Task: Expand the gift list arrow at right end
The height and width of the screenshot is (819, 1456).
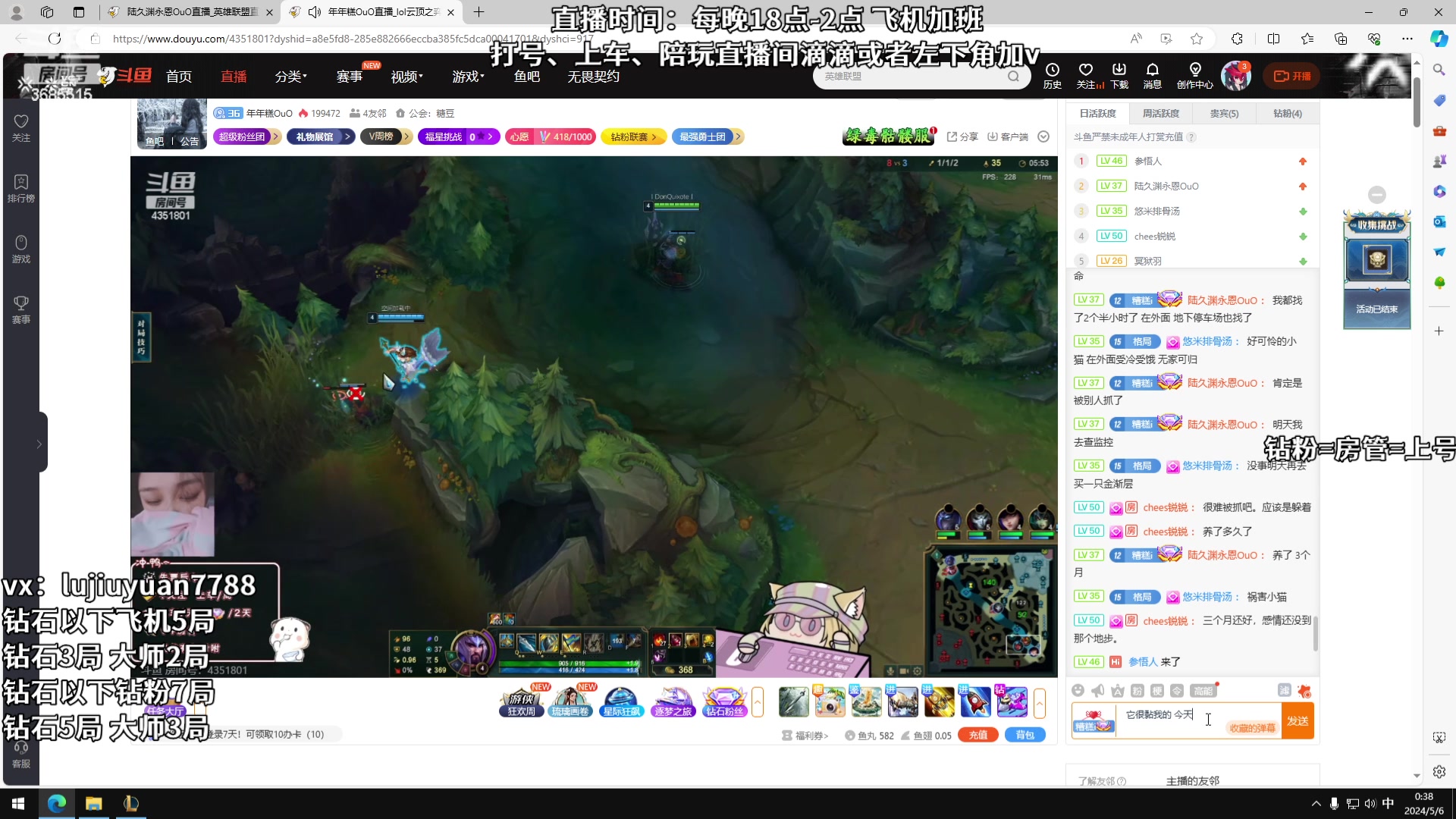Action: click(x=1040, y=702)
